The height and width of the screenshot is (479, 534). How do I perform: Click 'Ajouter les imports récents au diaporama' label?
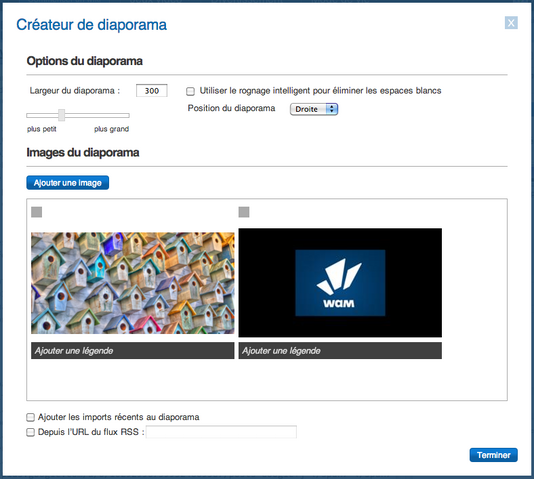[119, 417]
